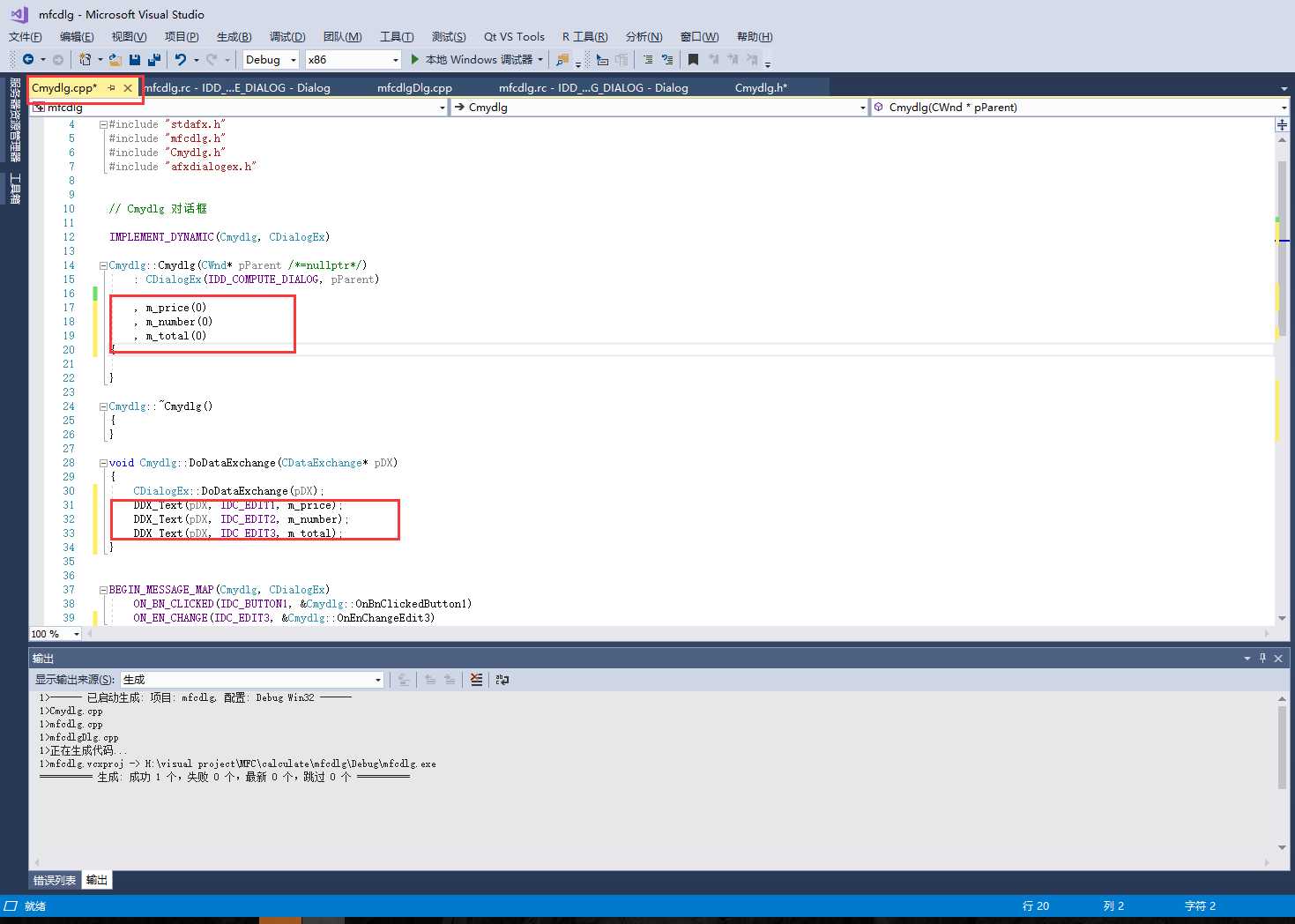
Task: Click the Open File folder icon
Action: (x=115, y=59)
